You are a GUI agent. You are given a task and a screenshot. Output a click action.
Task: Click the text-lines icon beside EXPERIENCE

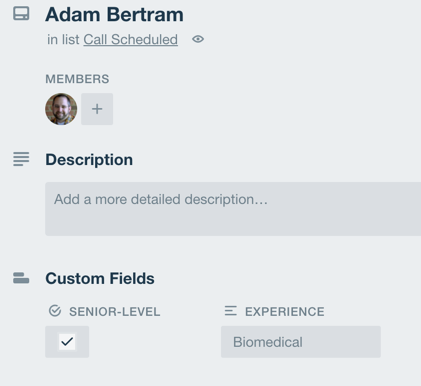coord(231,311)
